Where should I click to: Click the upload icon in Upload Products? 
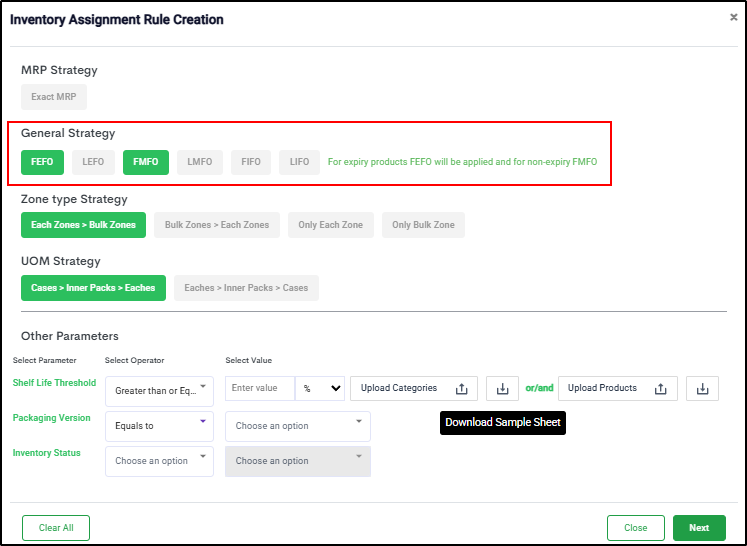click(x=661, y=389)
